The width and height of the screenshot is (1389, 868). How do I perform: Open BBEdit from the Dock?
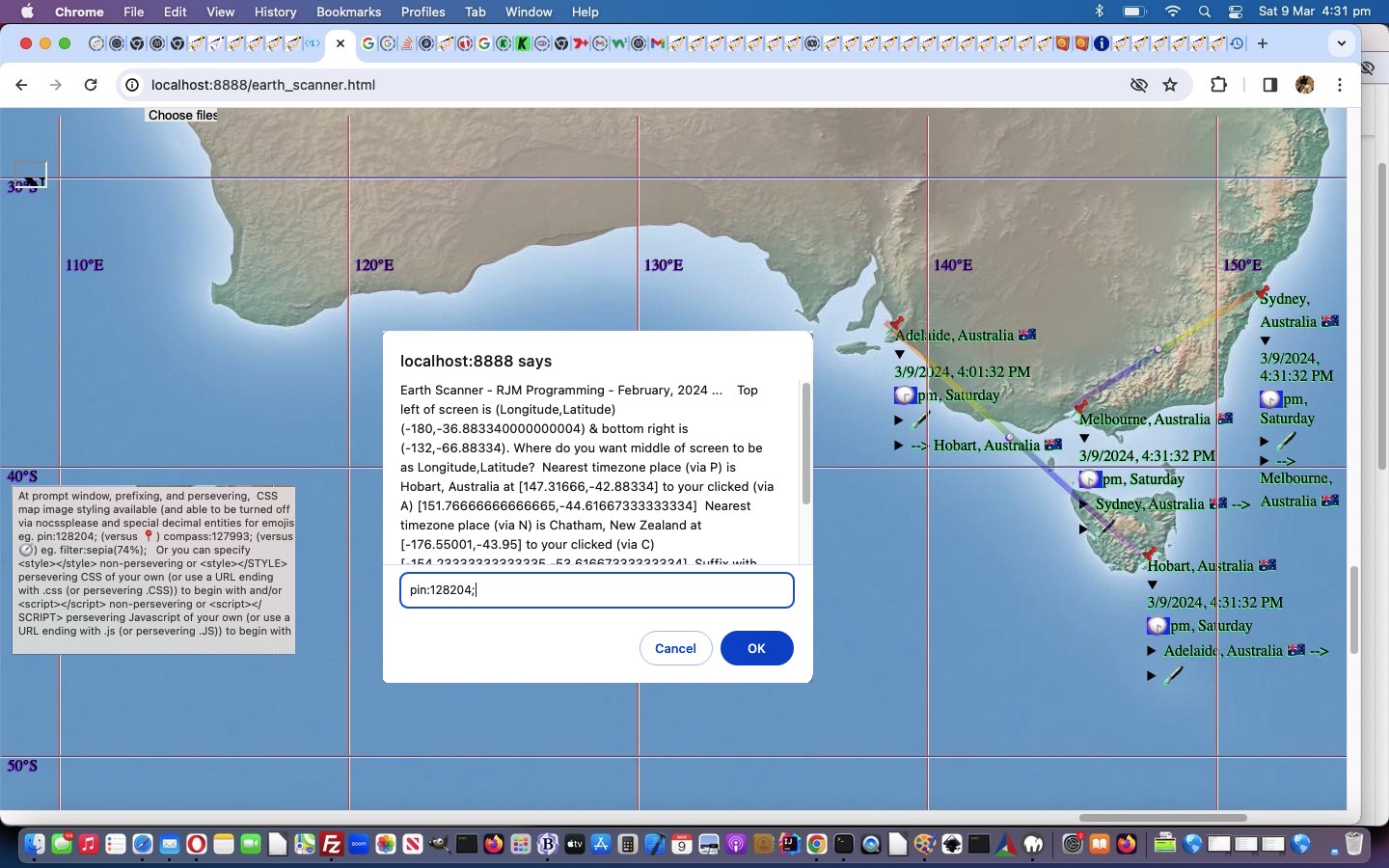point(548,845)
